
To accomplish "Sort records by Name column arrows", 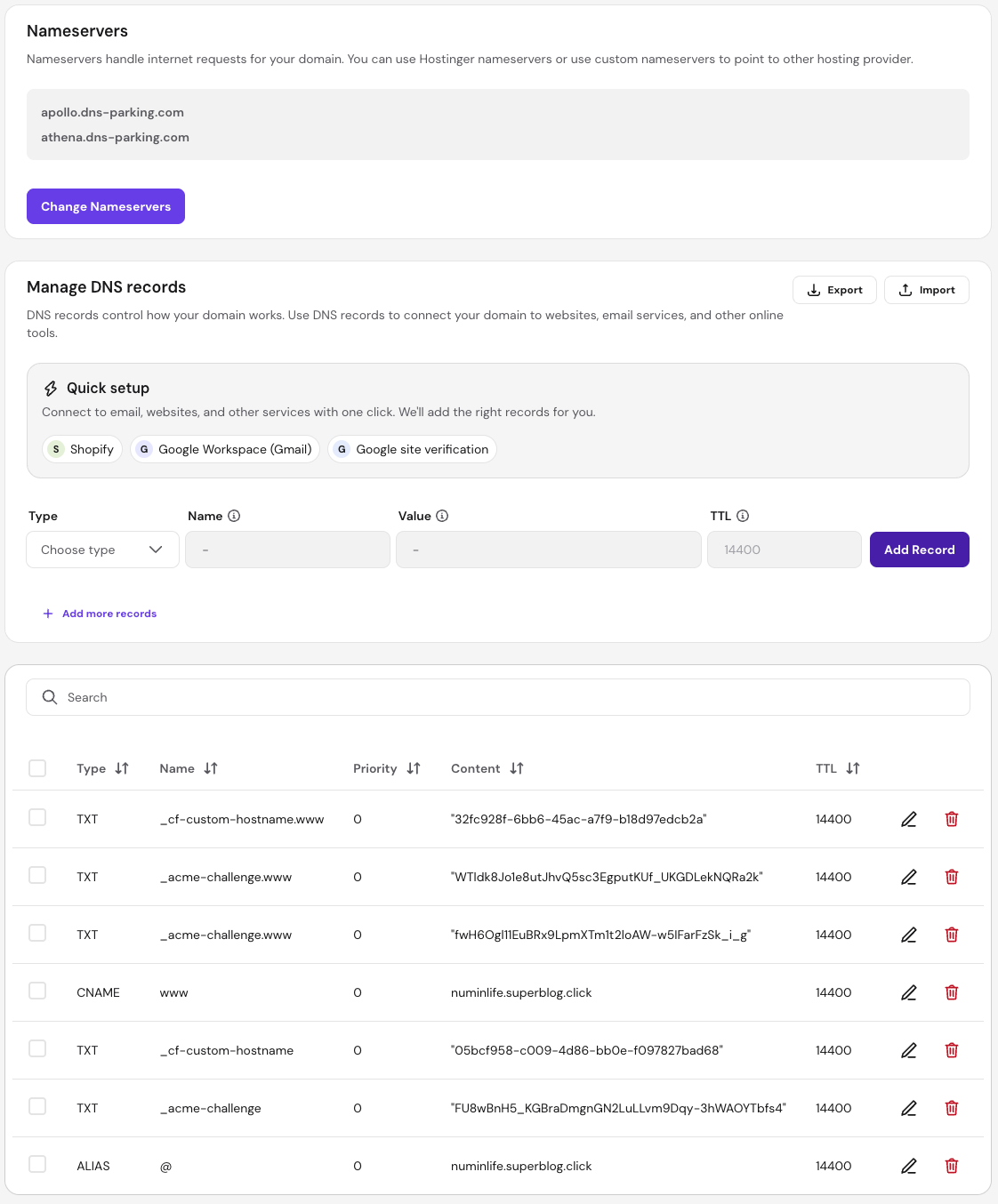I will [x=211, y=768].
